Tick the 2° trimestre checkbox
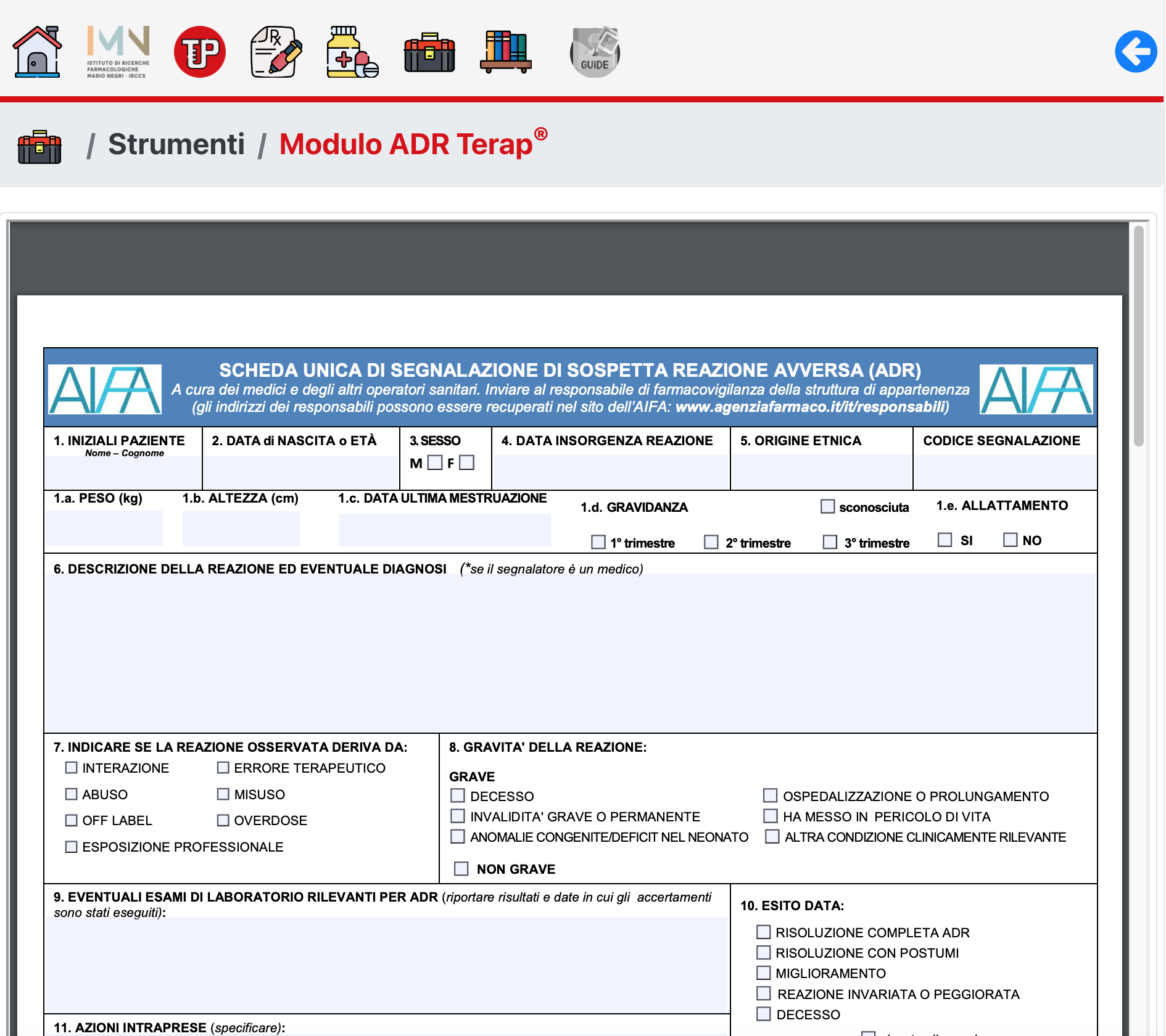This screenshot has width=1166, height=1036. [711, 542]
